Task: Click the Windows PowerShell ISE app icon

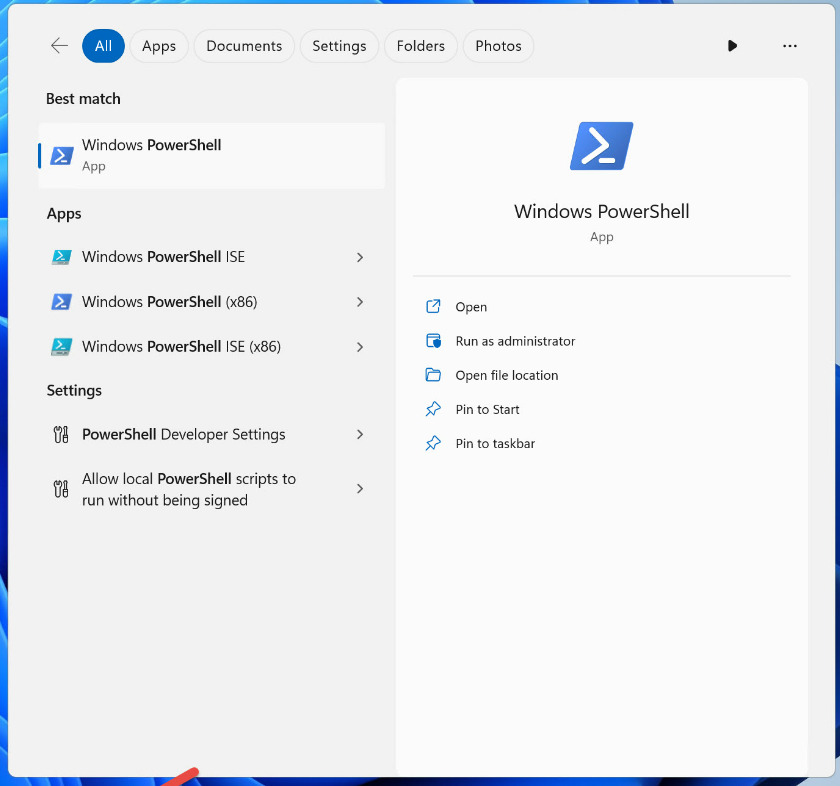Action: 62,257
